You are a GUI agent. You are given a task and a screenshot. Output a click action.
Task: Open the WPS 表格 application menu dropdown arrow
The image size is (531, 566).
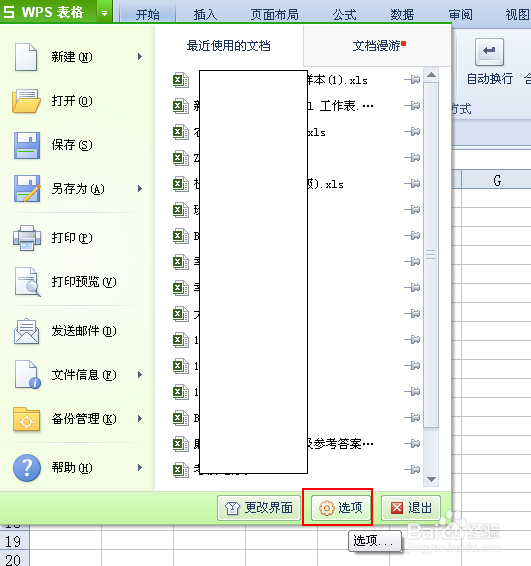(x=104, y=13)
